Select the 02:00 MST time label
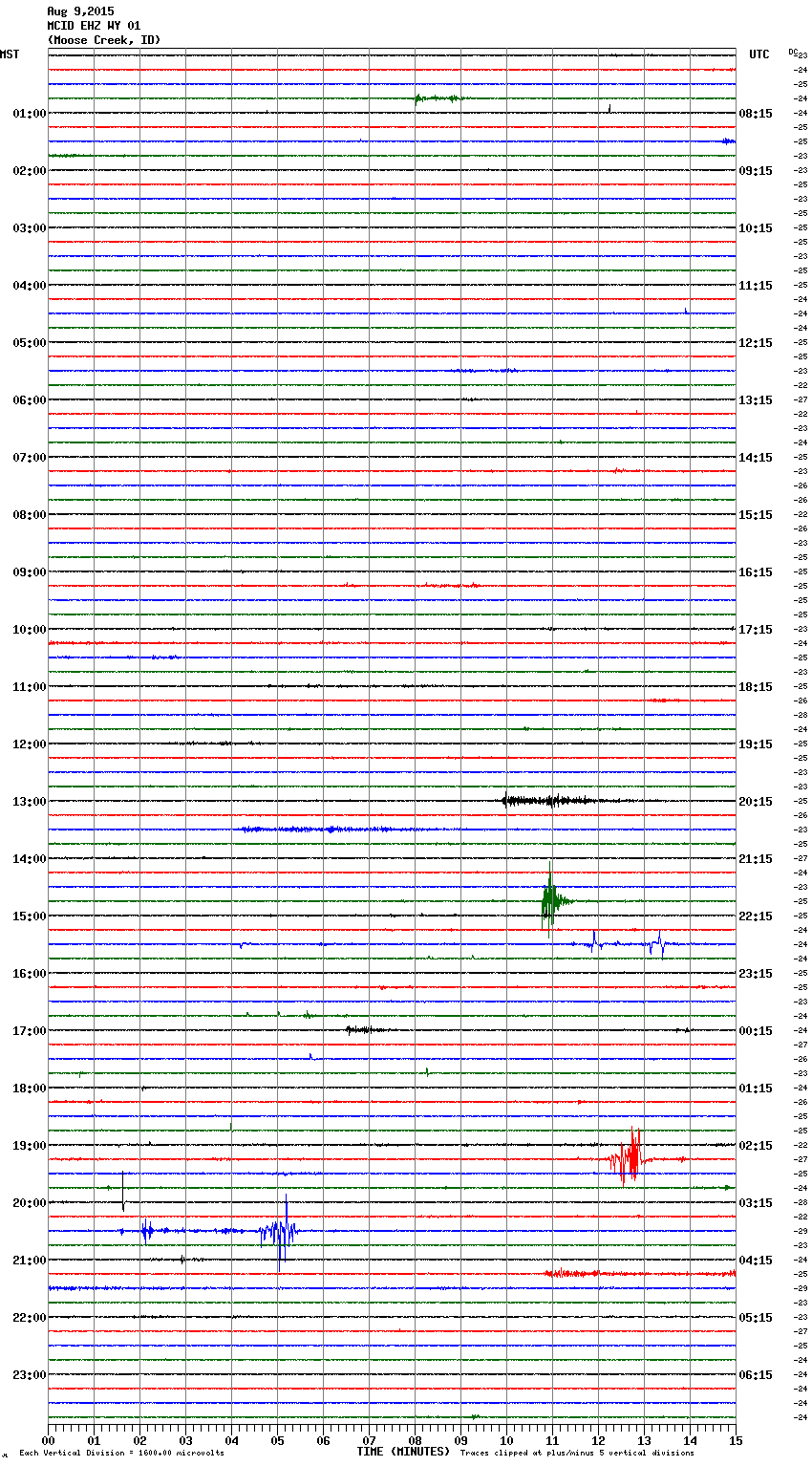 coord(30,170)
